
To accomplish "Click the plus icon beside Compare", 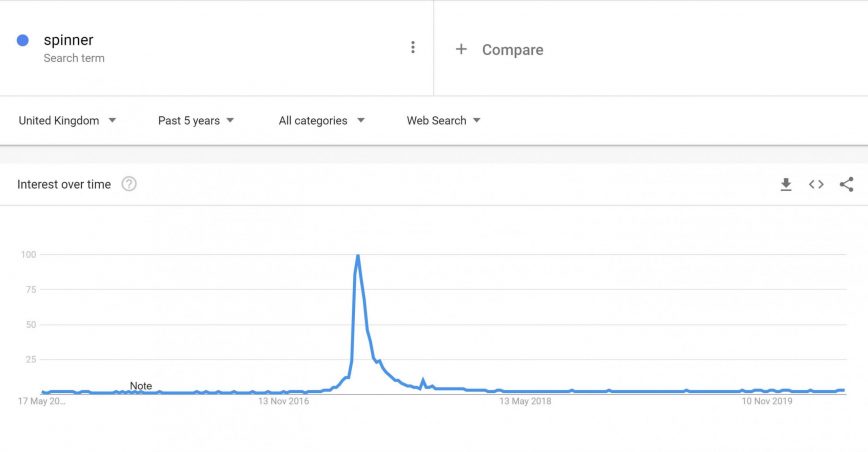I will (461, 49).
